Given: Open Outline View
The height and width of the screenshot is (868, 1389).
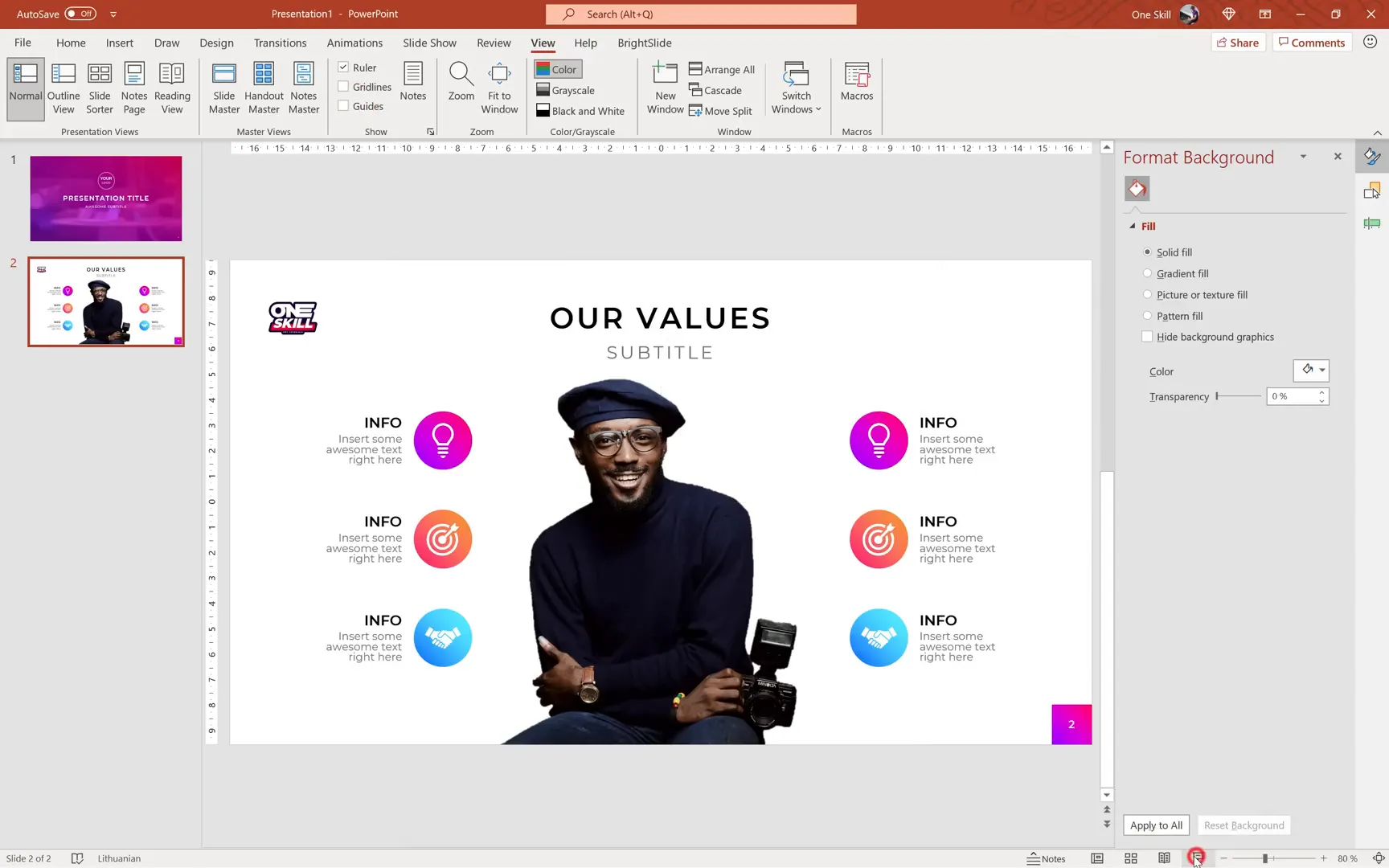Looking at the screenshot, I should pyautogui.click(x=64, y=88).
